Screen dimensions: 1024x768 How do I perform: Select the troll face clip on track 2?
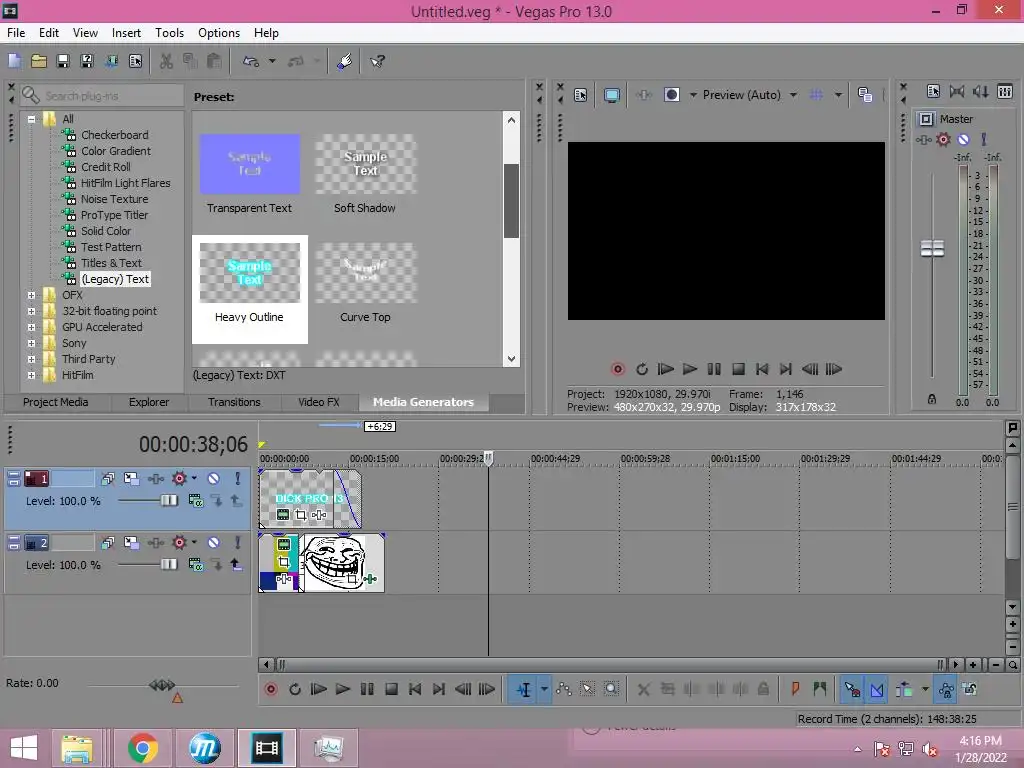tap(344, 563)
